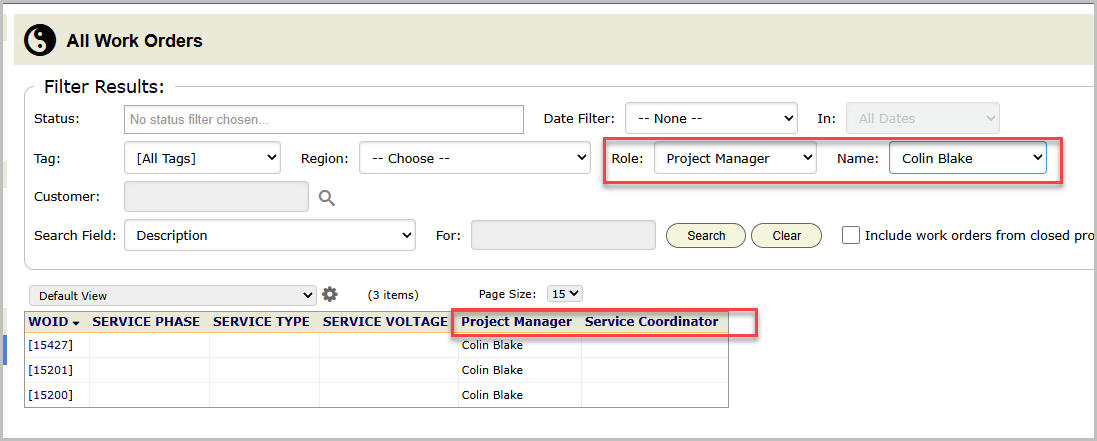This screenshot has width=1097, height=441.
Task: Expand the Search Field dropdown showing Description
Action: pyautogui.click(x=270, y=235)
